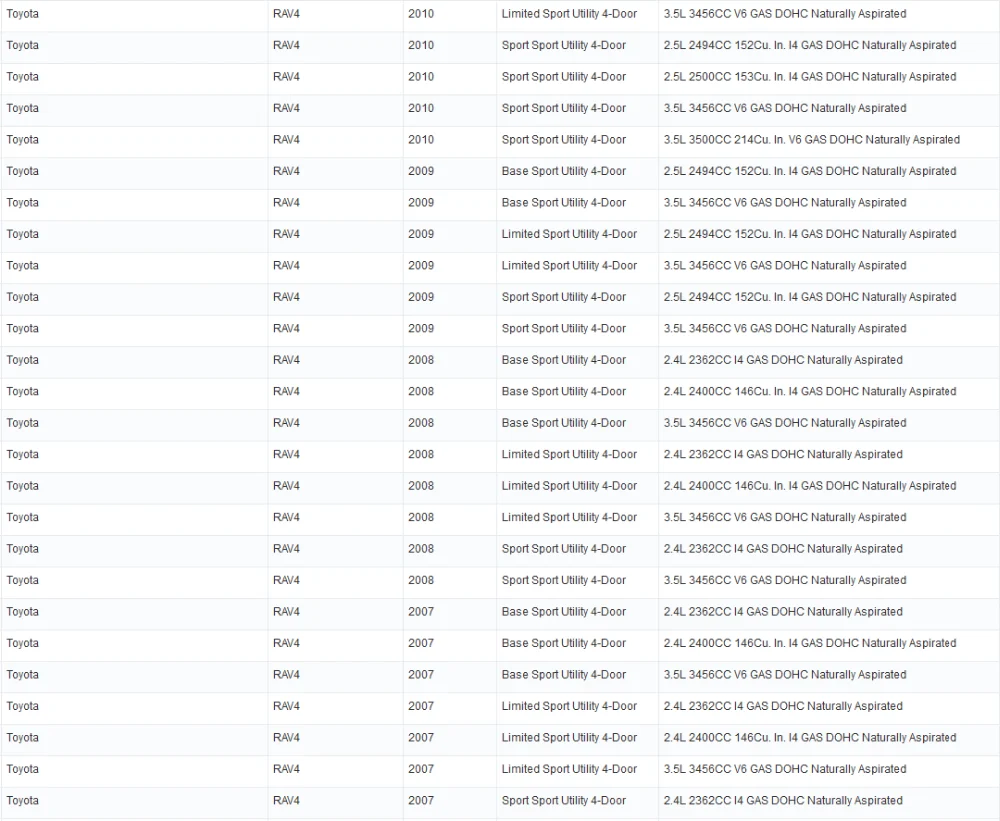
Task: Select 3.5L 3456CC V6 engine in 2007 Limited row
Action: [x=784, y=769]
